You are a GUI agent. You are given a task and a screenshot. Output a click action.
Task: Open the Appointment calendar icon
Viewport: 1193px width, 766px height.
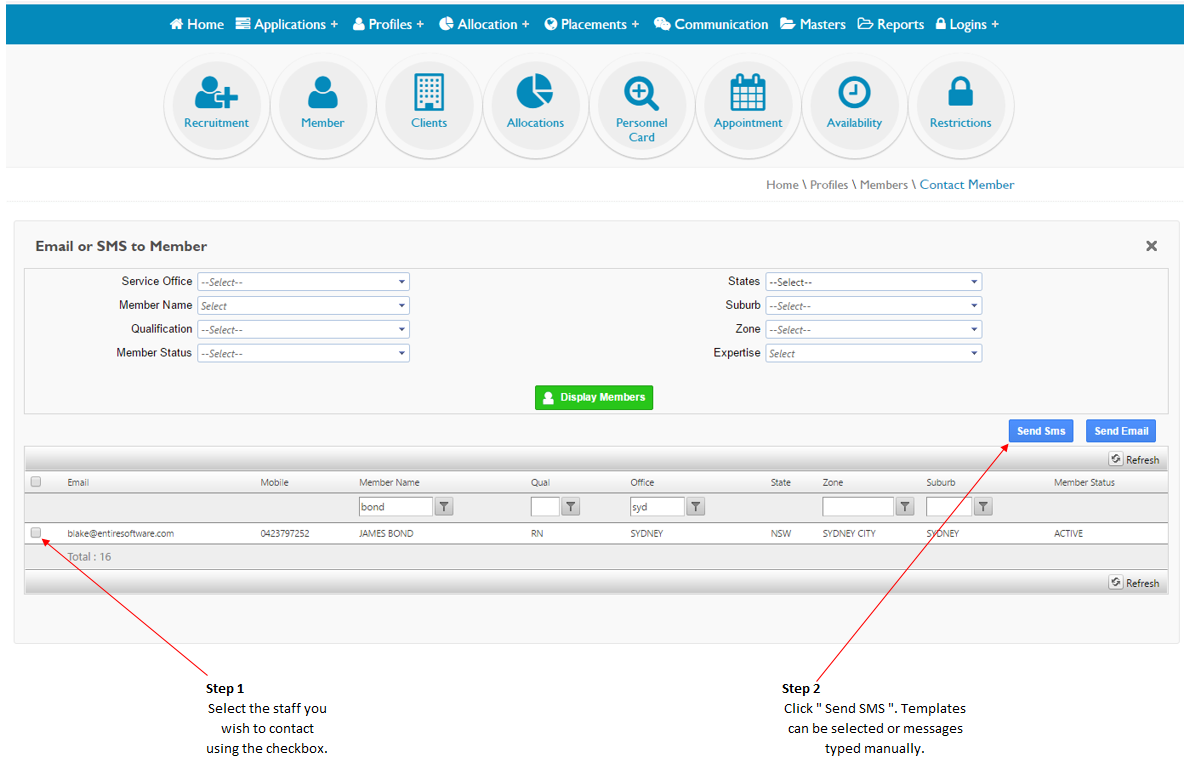(x=748, y=105)
